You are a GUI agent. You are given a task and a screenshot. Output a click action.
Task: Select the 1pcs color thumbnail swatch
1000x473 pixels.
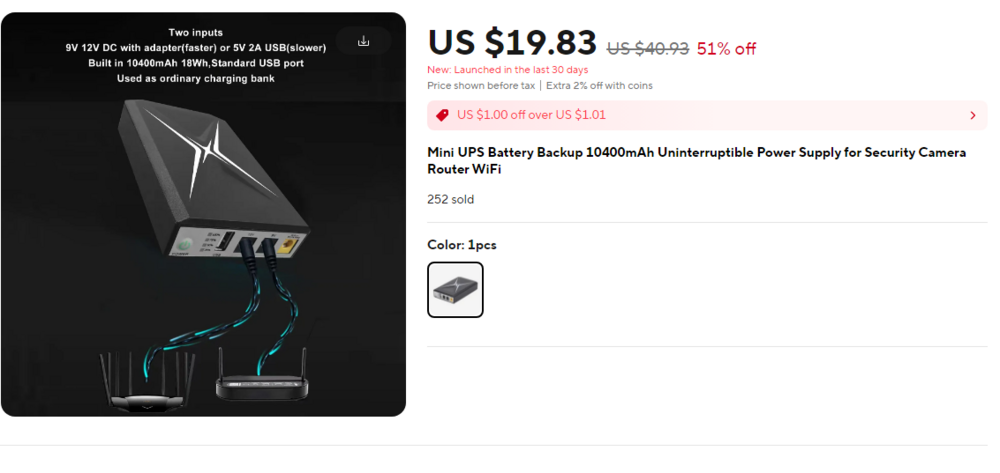[x=455, y=289]
